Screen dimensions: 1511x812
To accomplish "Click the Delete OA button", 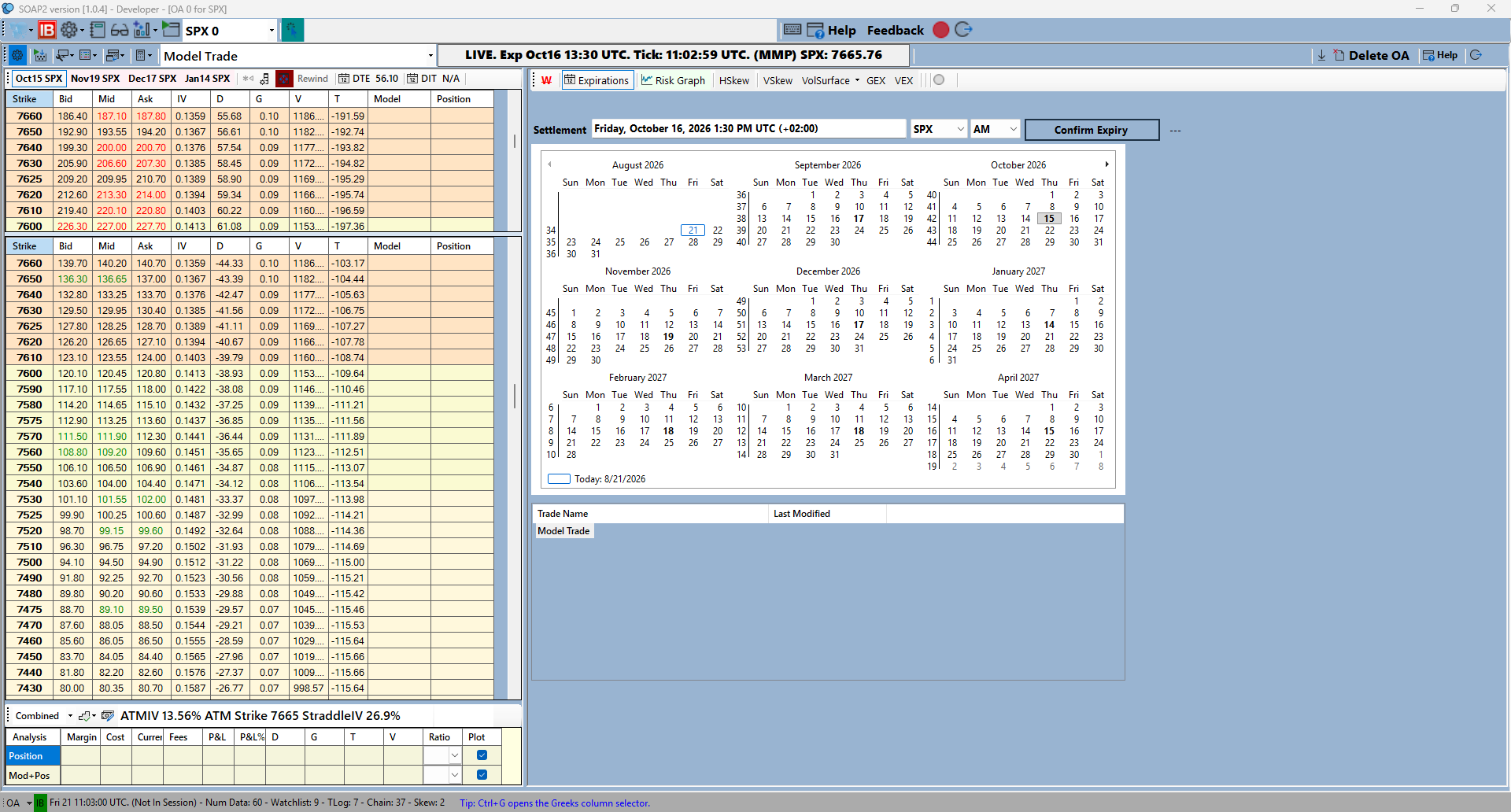I will tap(1371, 55).
